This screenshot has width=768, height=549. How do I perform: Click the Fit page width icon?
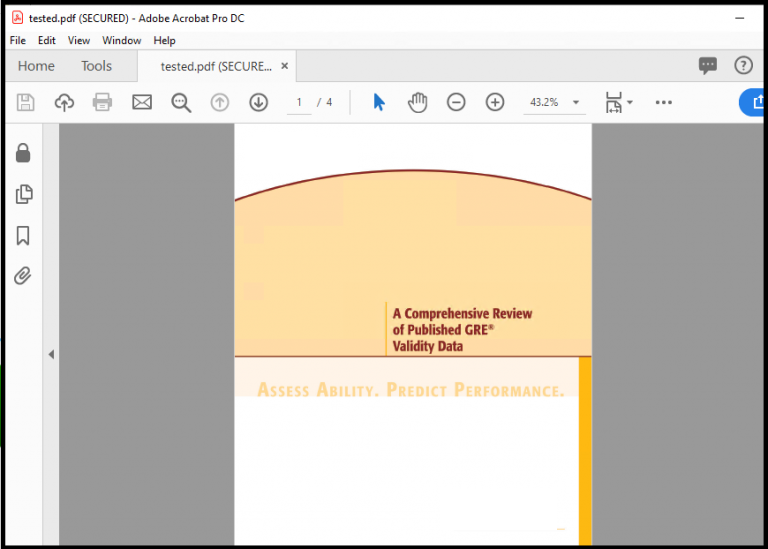tap(613, 102)
